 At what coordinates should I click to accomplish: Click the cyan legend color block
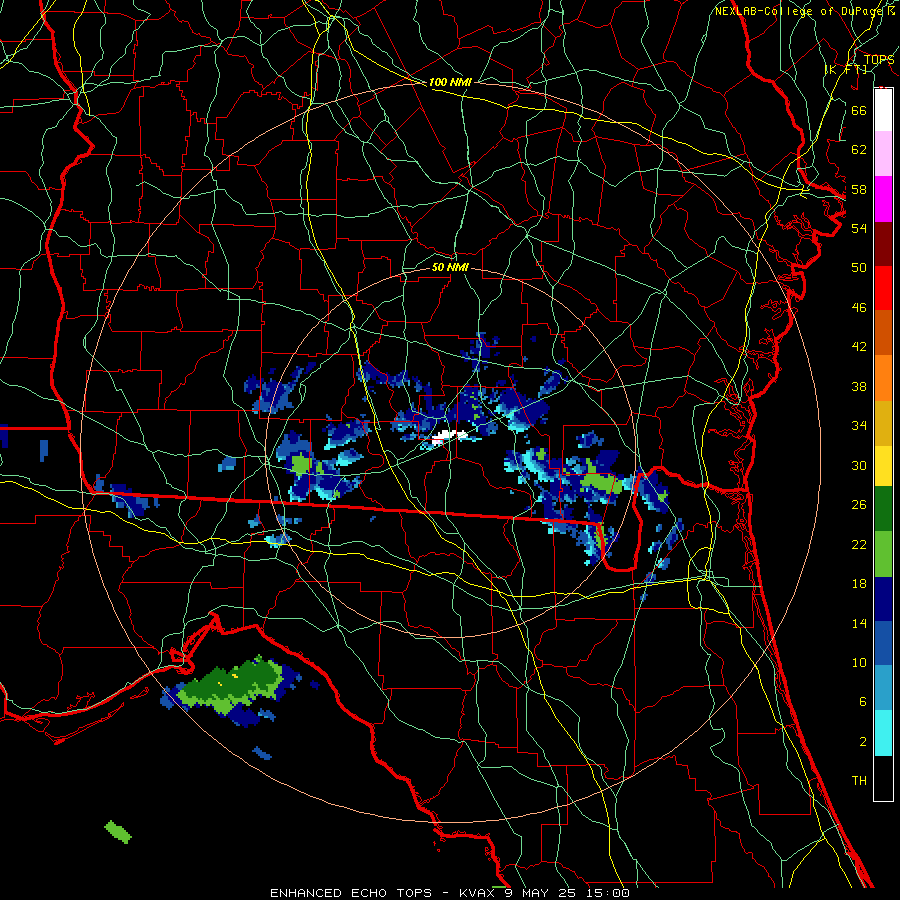[883, 732]
